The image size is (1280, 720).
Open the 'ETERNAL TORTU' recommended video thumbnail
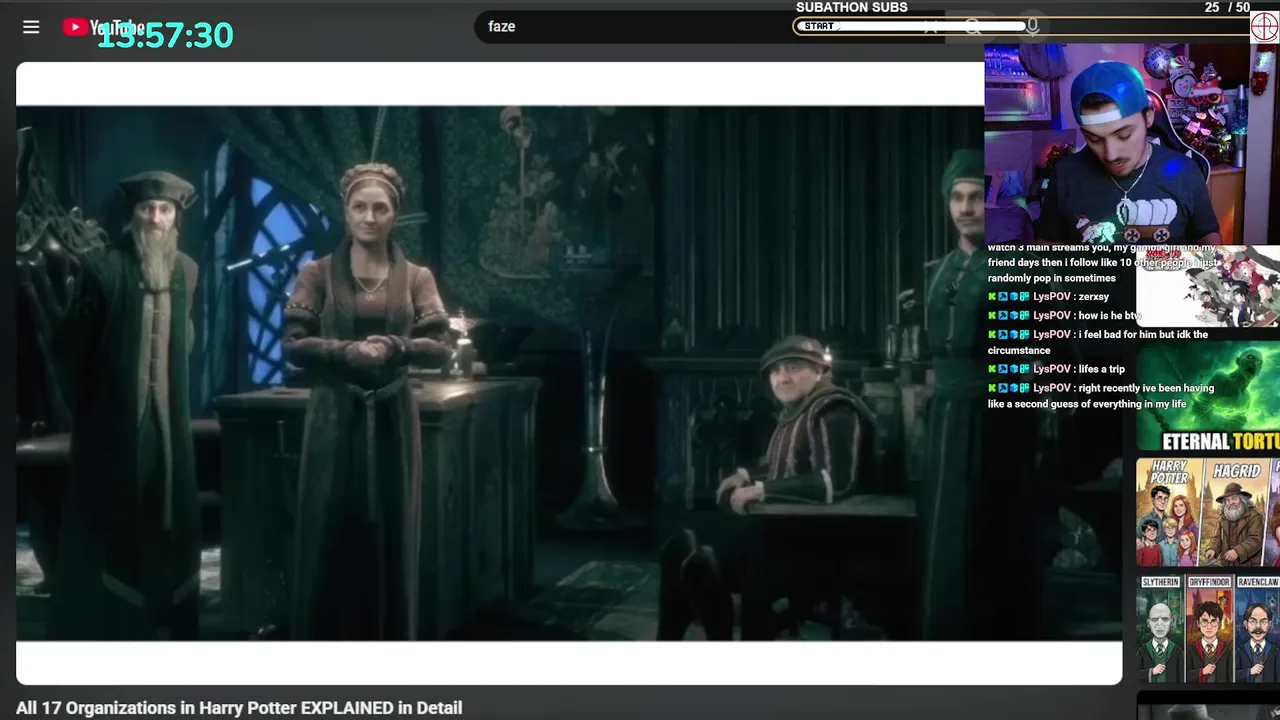1208,398
